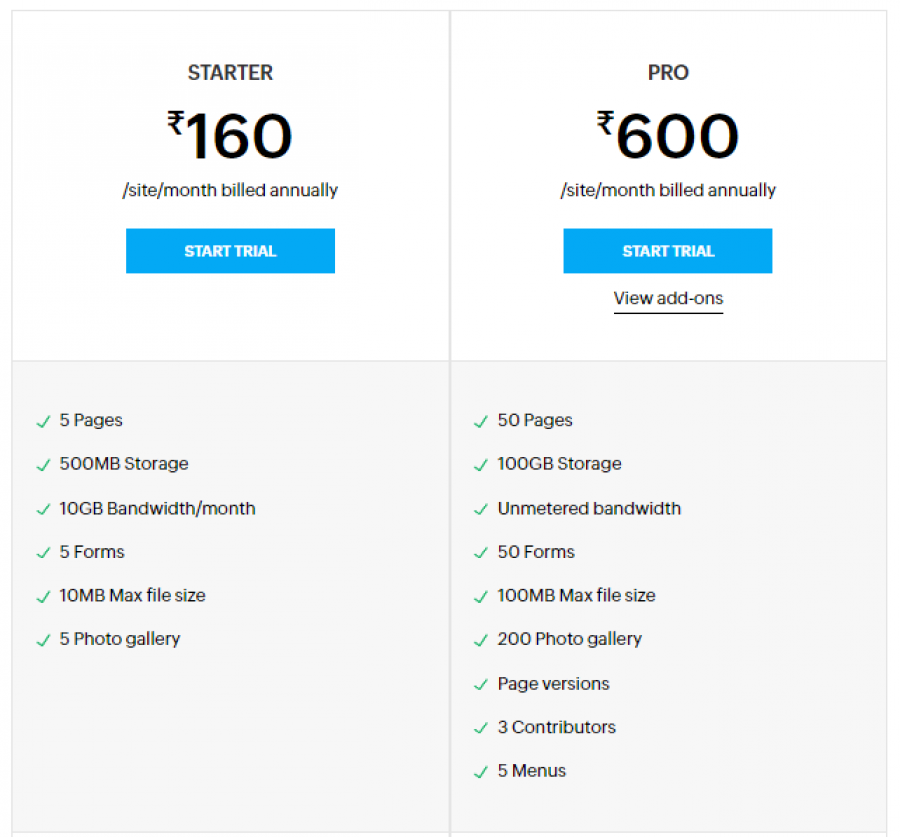Viewport: 900px width, 837px height.
Task: Select the 10MB Max file size text
Action: click(132, 595)
